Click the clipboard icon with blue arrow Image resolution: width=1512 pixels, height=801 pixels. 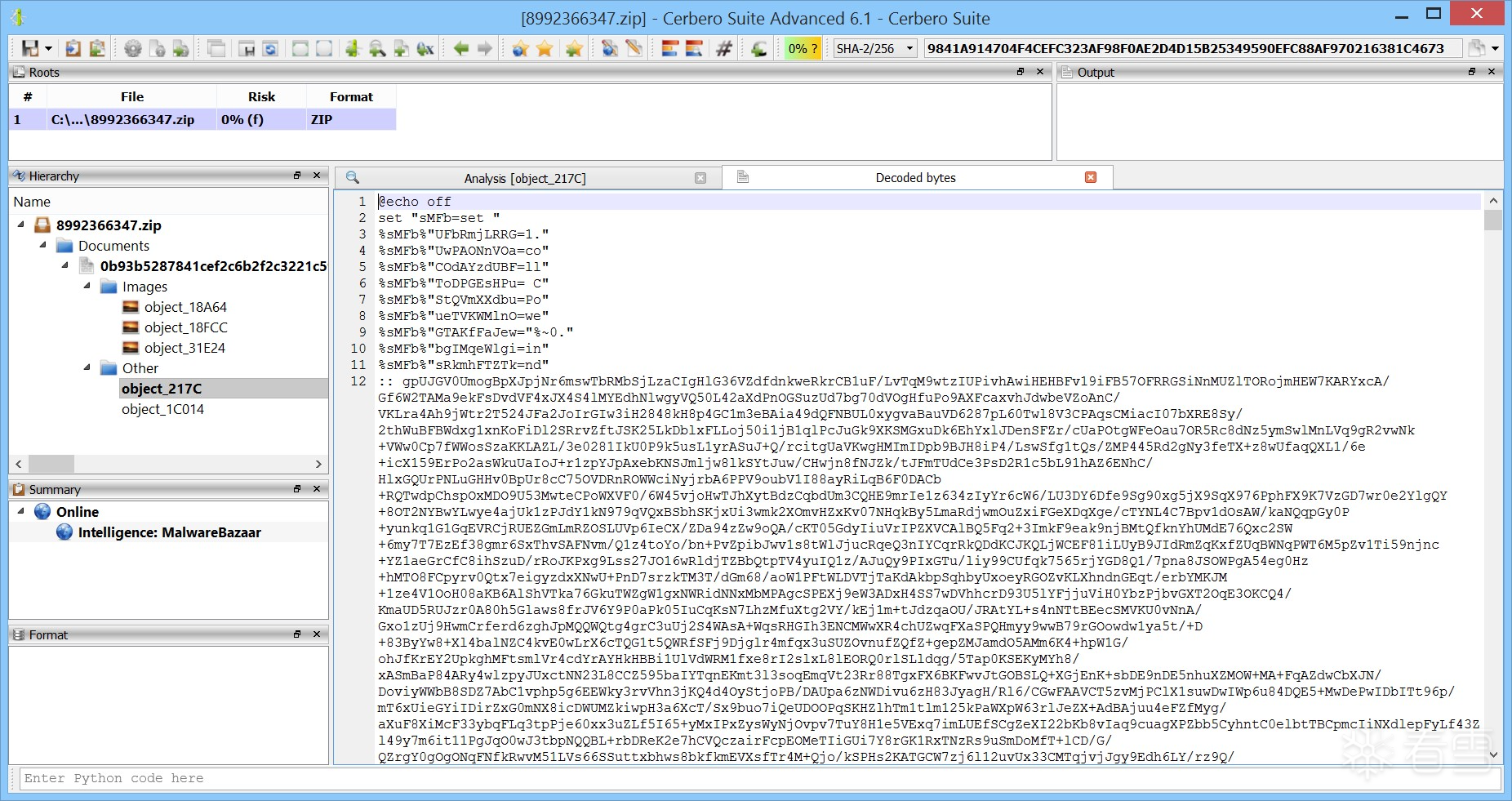[x=73, y=49]
